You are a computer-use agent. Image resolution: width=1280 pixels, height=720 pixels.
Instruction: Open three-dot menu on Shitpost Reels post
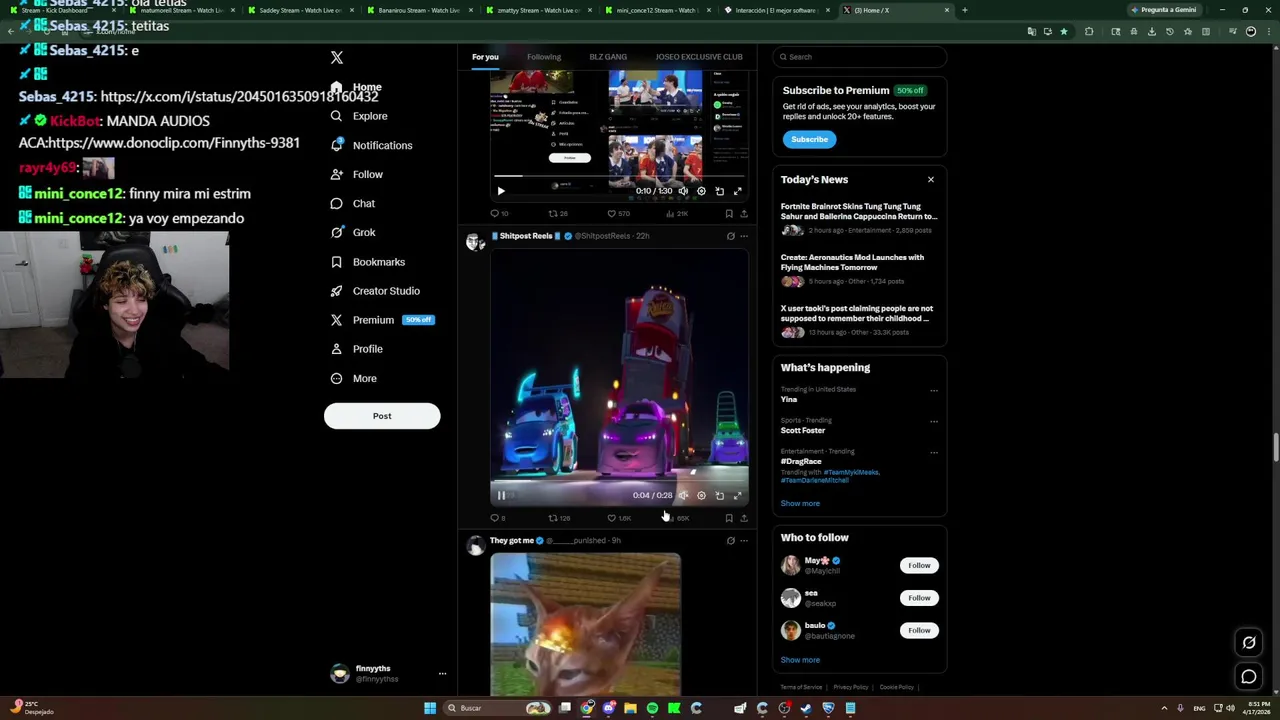coord(743,236)
